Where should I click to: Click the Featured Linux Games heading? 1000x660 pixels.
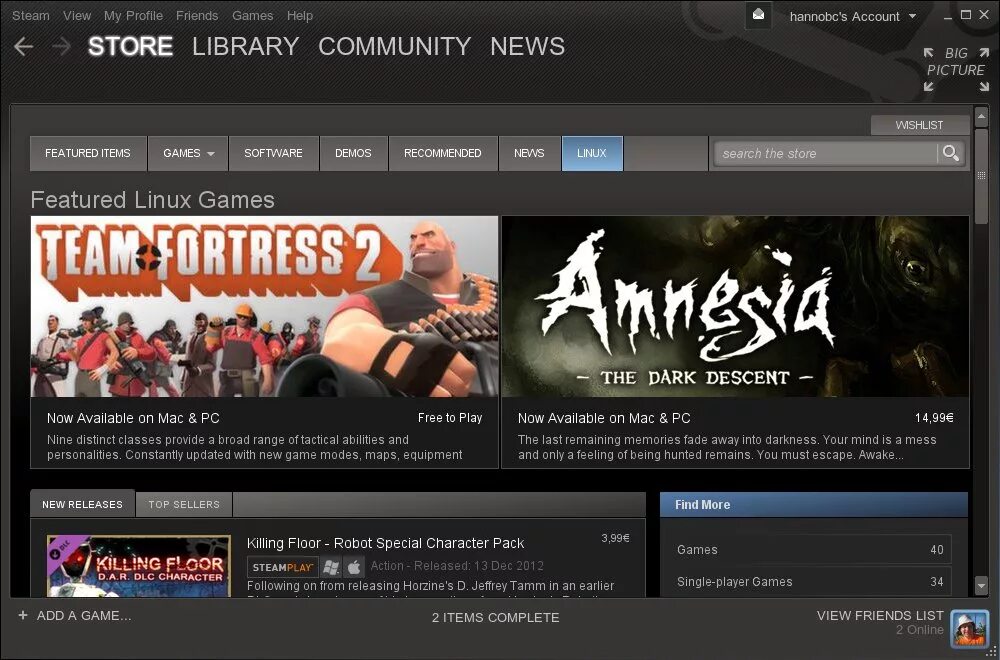pos(152,200)
